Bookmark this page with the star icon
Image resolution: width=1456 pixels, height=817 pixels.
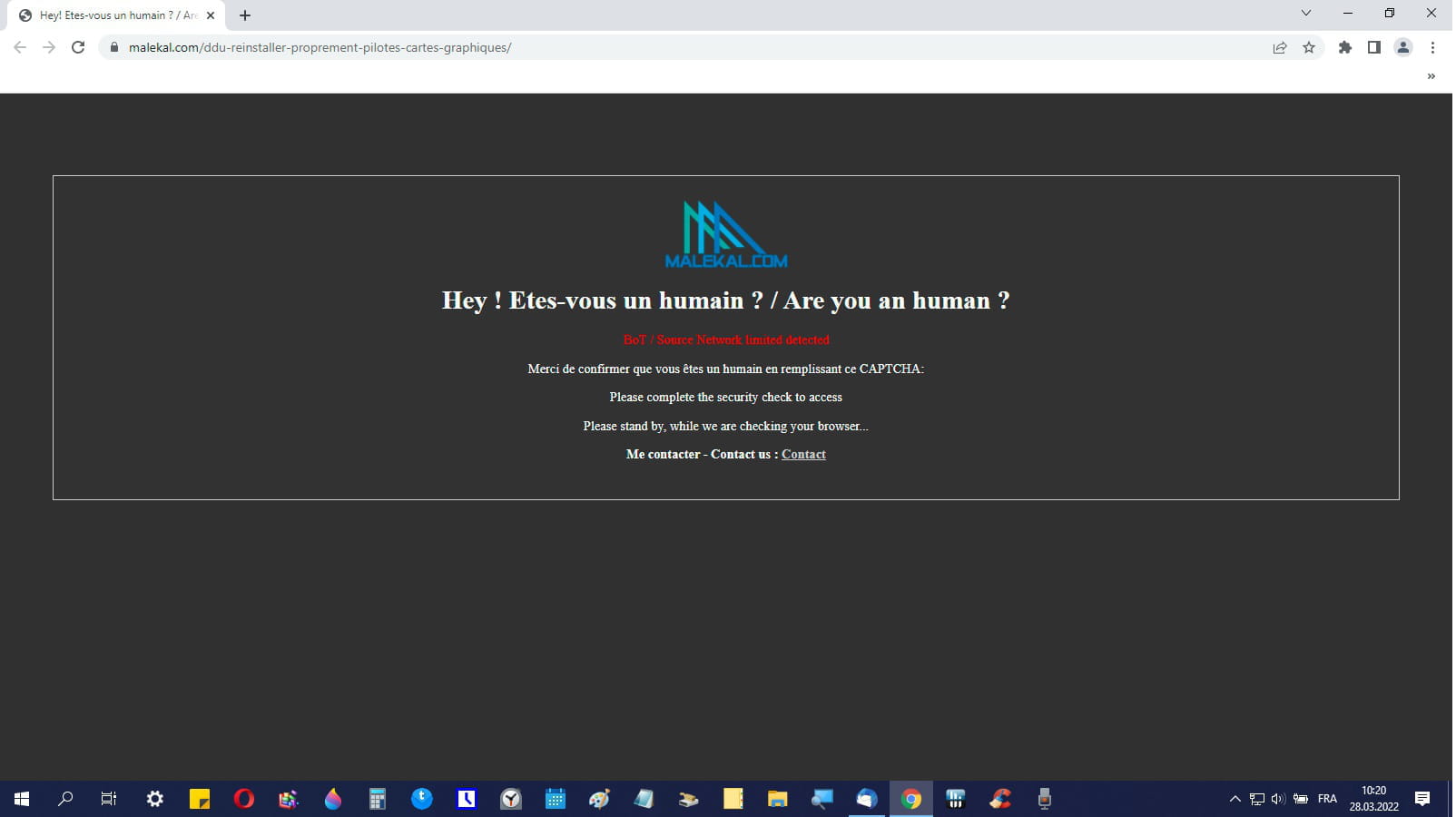tap(1309, 47)
